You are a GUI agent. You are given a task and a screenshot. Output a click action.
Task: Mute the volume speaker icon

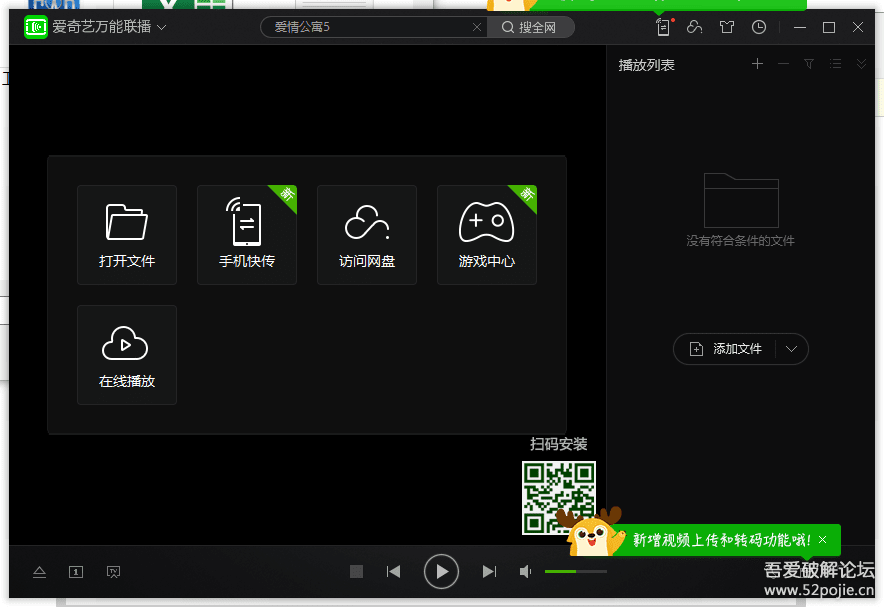525,571
